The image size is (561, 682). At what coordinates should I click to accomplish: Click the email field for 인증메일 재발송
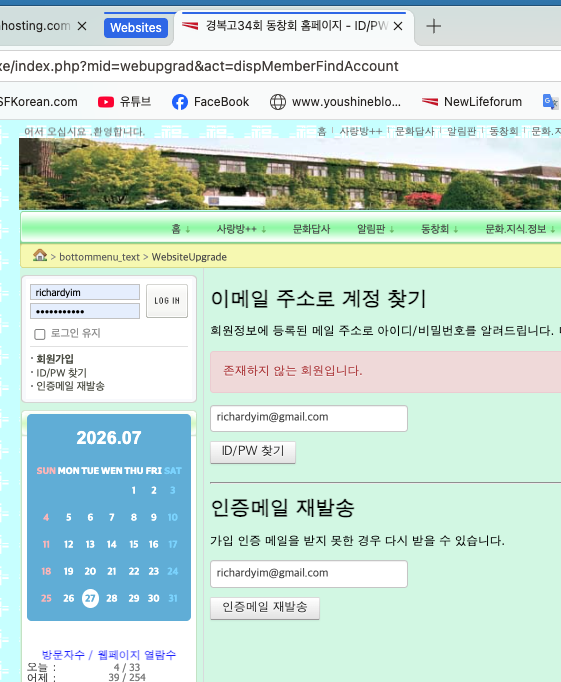[309, 574]
